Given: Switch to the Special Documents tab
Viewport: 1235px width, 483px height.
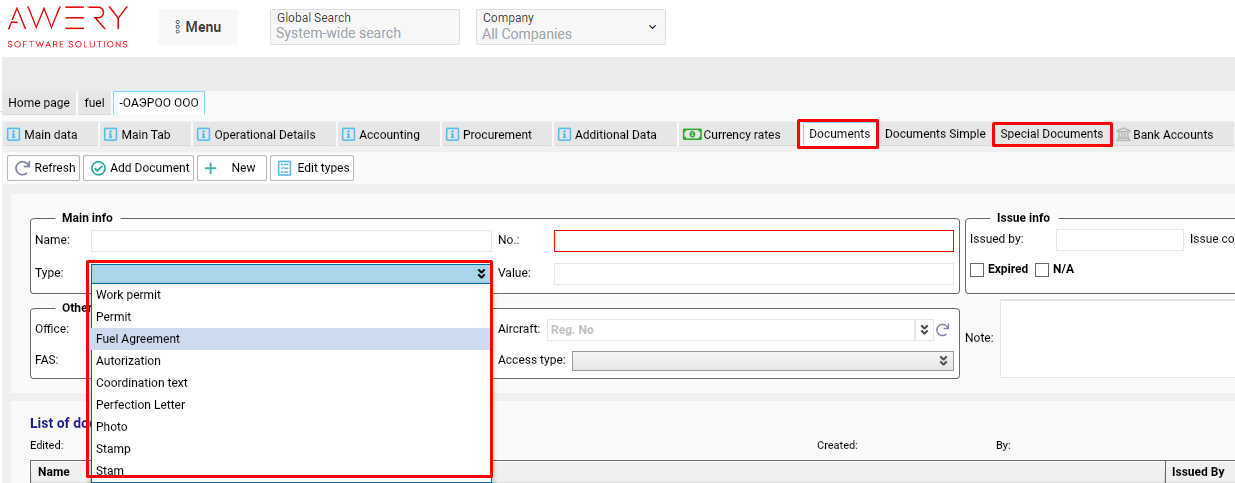Looking at the screenshot, I should coord(1051,134).
